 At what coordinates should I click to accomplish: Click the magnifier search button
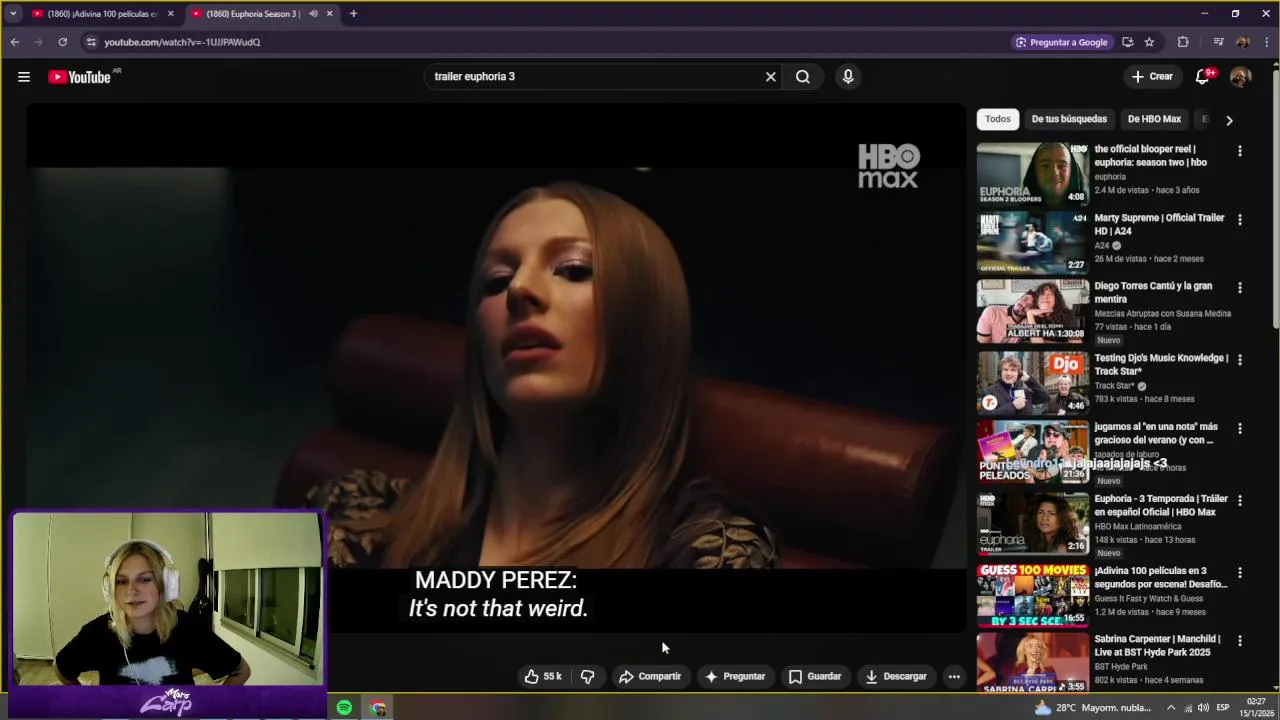tap(802, 77)
